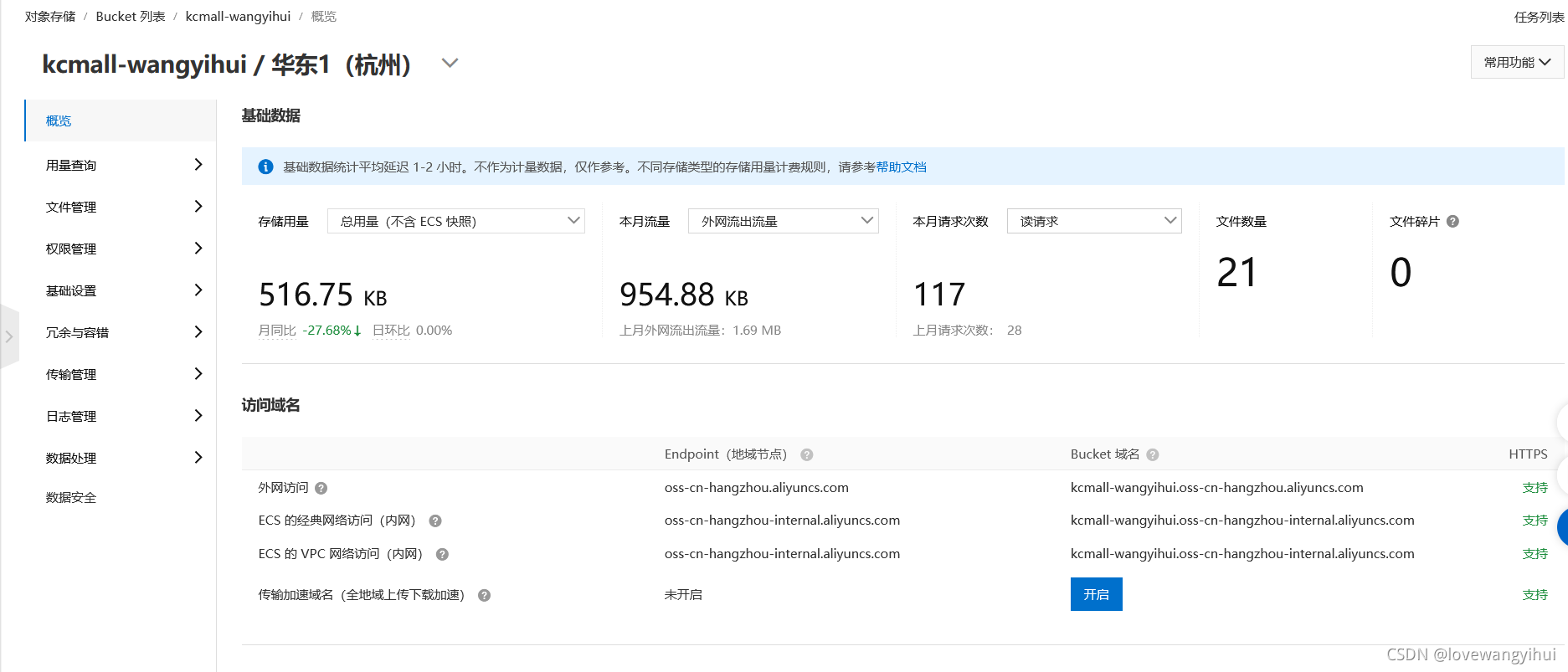Click the oss-cn-hangzhou.aliyuncs.com endpoint
Screen dimensions: 1568x672
point(757,488)
